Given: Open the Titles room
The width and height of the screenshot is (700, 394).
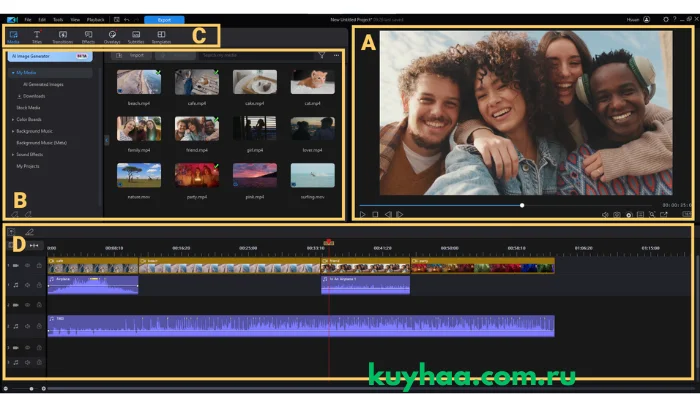Looking at the screenshot, I should coord(37,37).
